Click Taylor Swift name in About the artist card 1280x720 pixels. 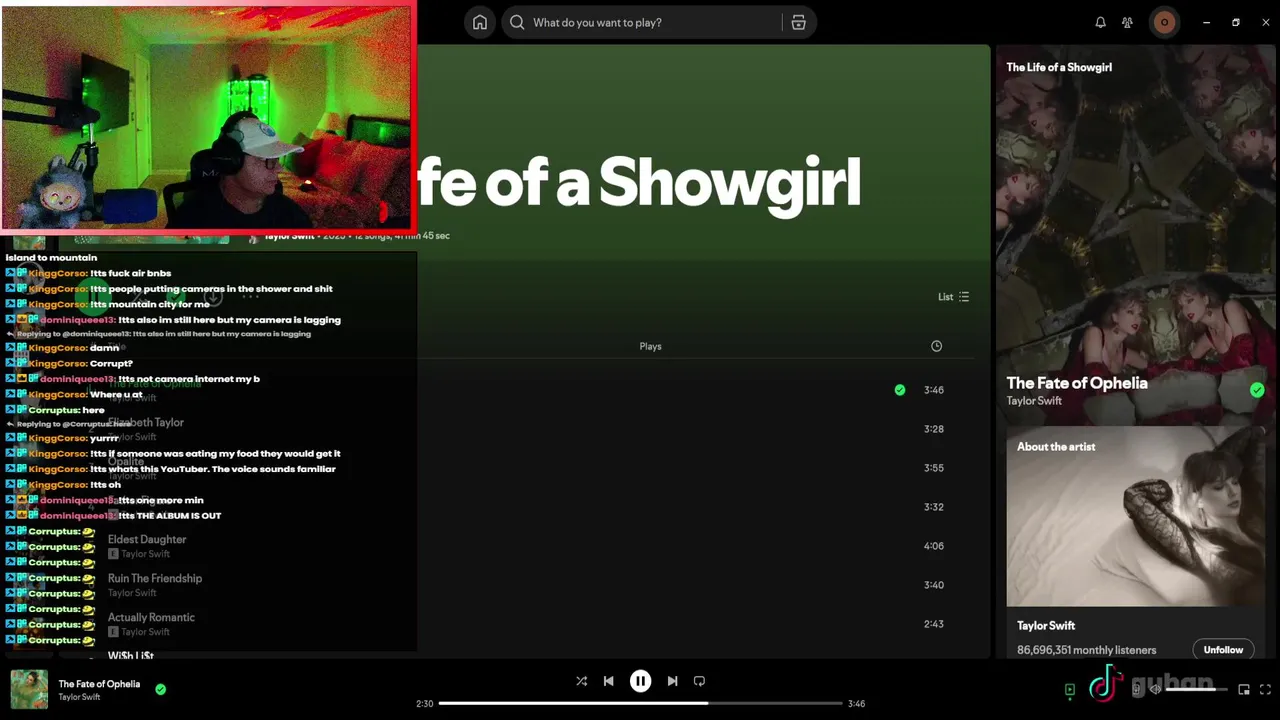click(1046, 626)
